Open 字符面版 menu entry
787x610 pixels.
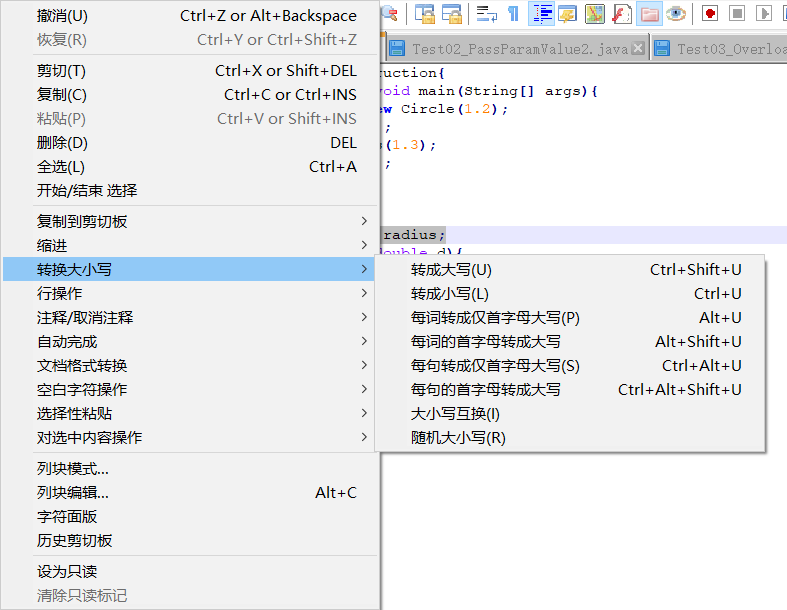coord(190,517)
